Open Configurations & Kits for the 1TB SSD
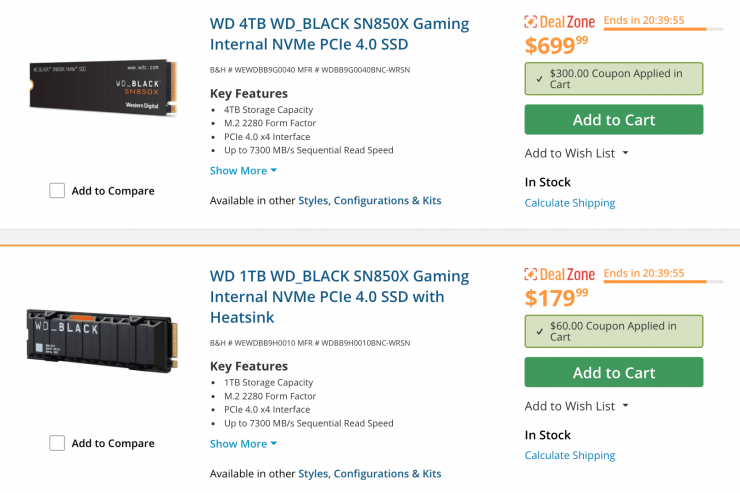 [x=387, y=473]
